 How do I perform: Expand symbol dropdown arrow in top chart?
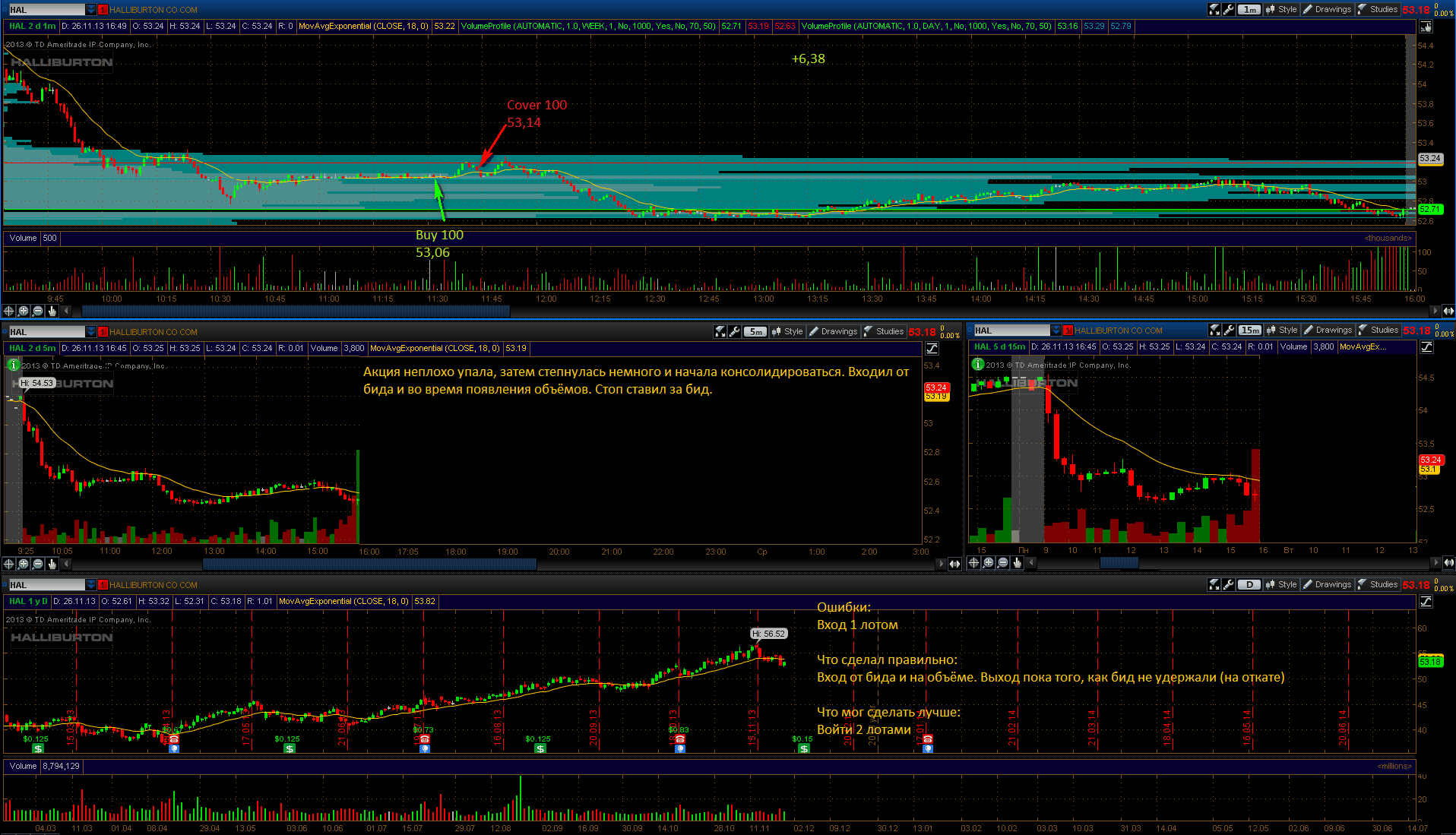click(91, 10)
